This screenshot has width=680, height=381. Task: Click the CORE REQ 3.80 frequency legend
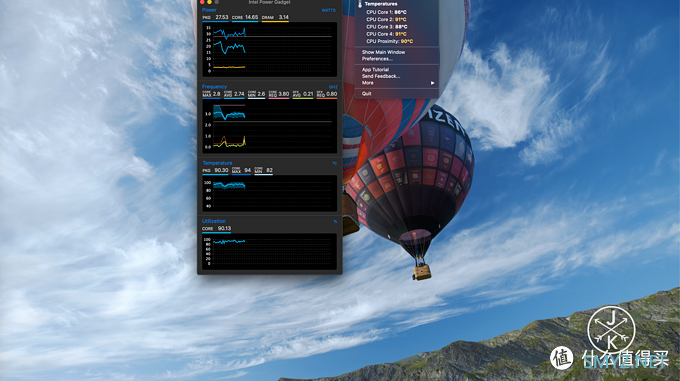point(279,94)
